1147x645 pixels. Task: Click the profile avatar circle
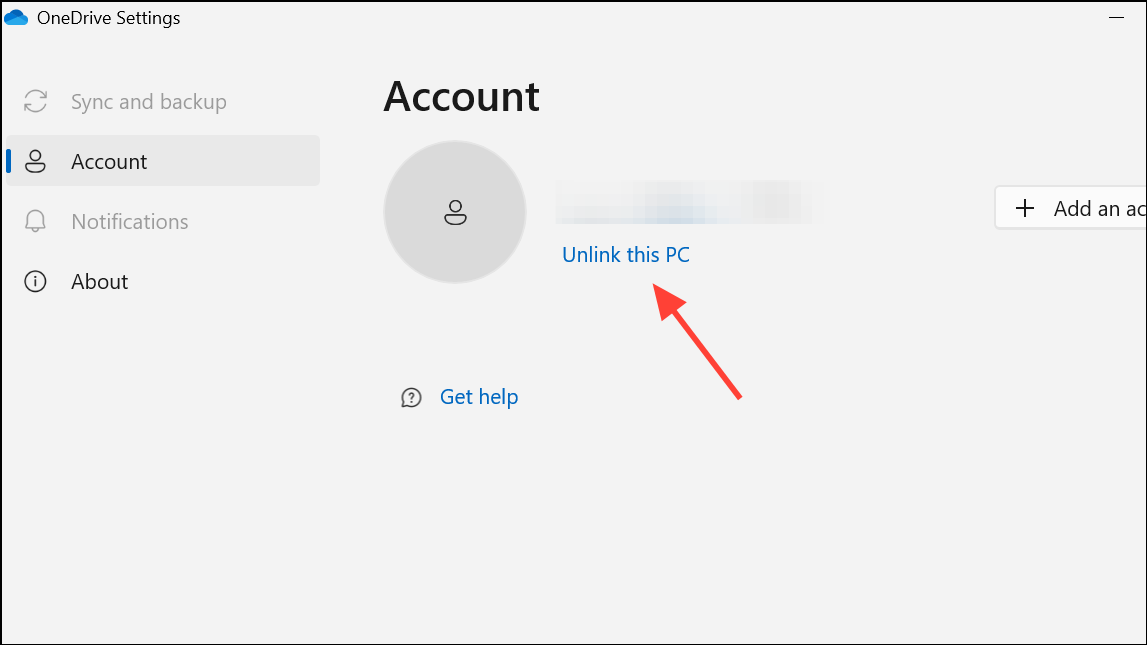[x=455, y=212]
